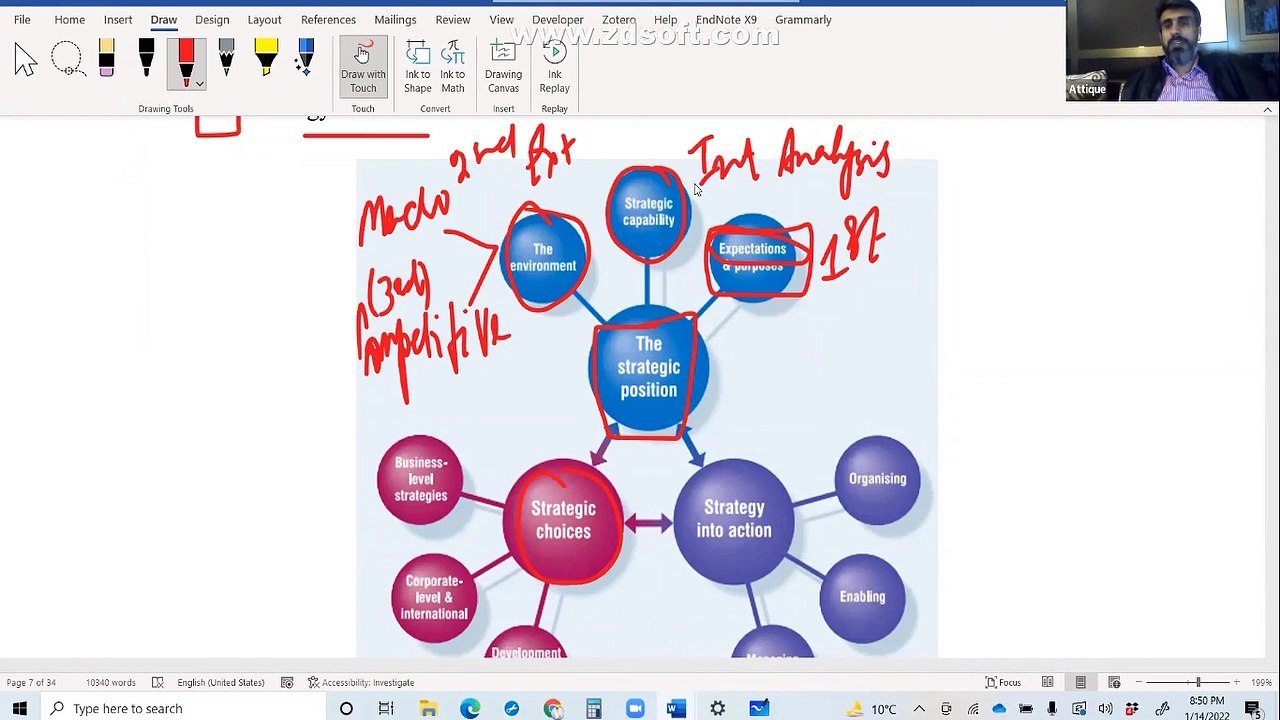This screenshot has width=1280, height=720.
Task: Switch to Print Layout view
Action: (1080, 682)
